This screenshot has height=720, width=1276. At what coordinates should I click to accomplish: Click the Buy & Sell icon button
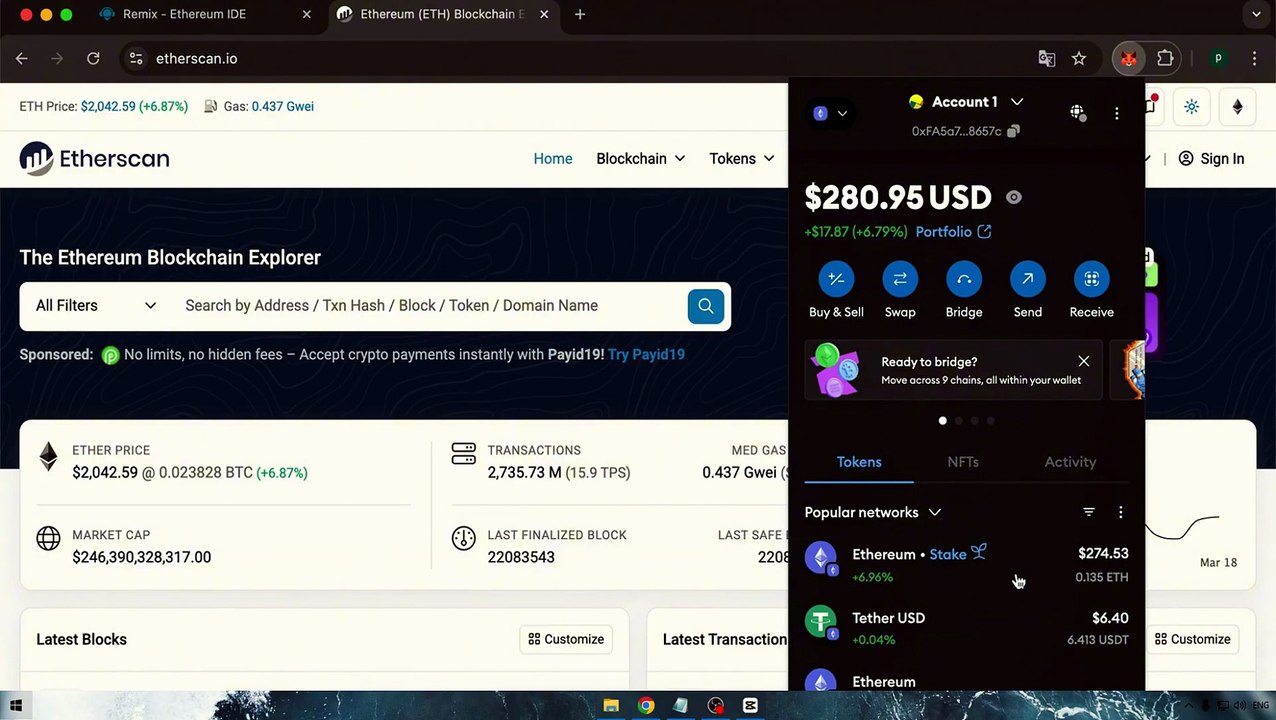click(x=836, y=279)
